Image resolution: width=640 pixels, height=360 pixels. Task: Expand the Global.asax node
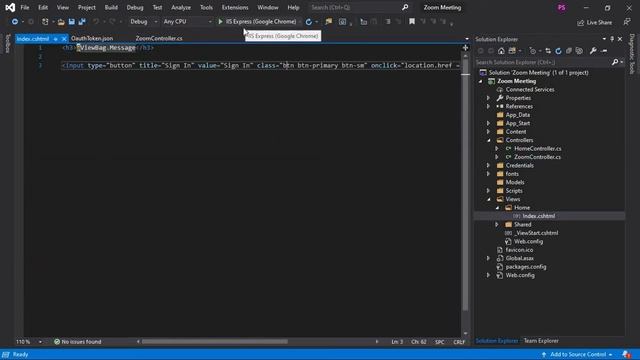[x=488, y=258]
